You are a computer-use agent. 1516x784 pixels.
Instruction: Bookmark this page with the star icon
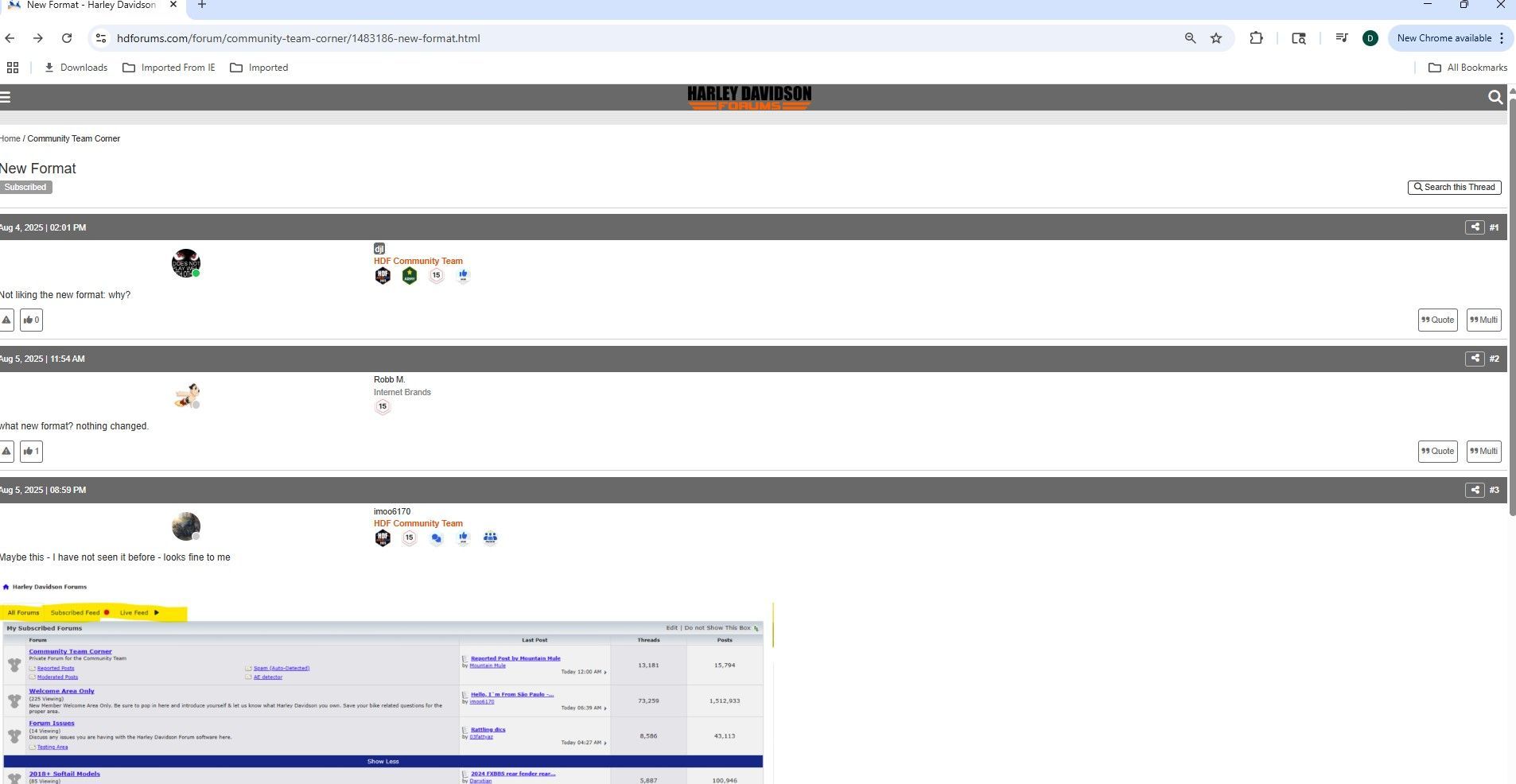click(1216, 38)
